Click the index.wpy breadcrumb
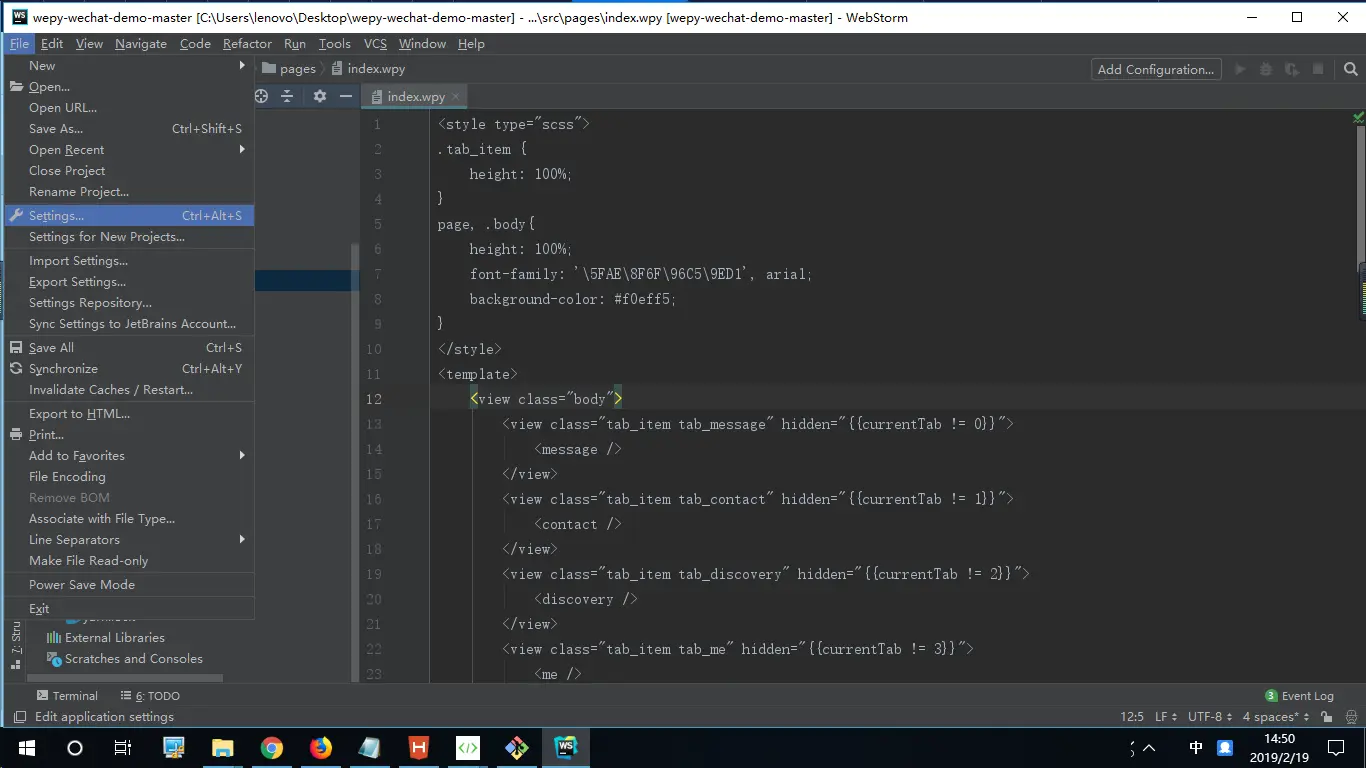 (x=367, y=69)
